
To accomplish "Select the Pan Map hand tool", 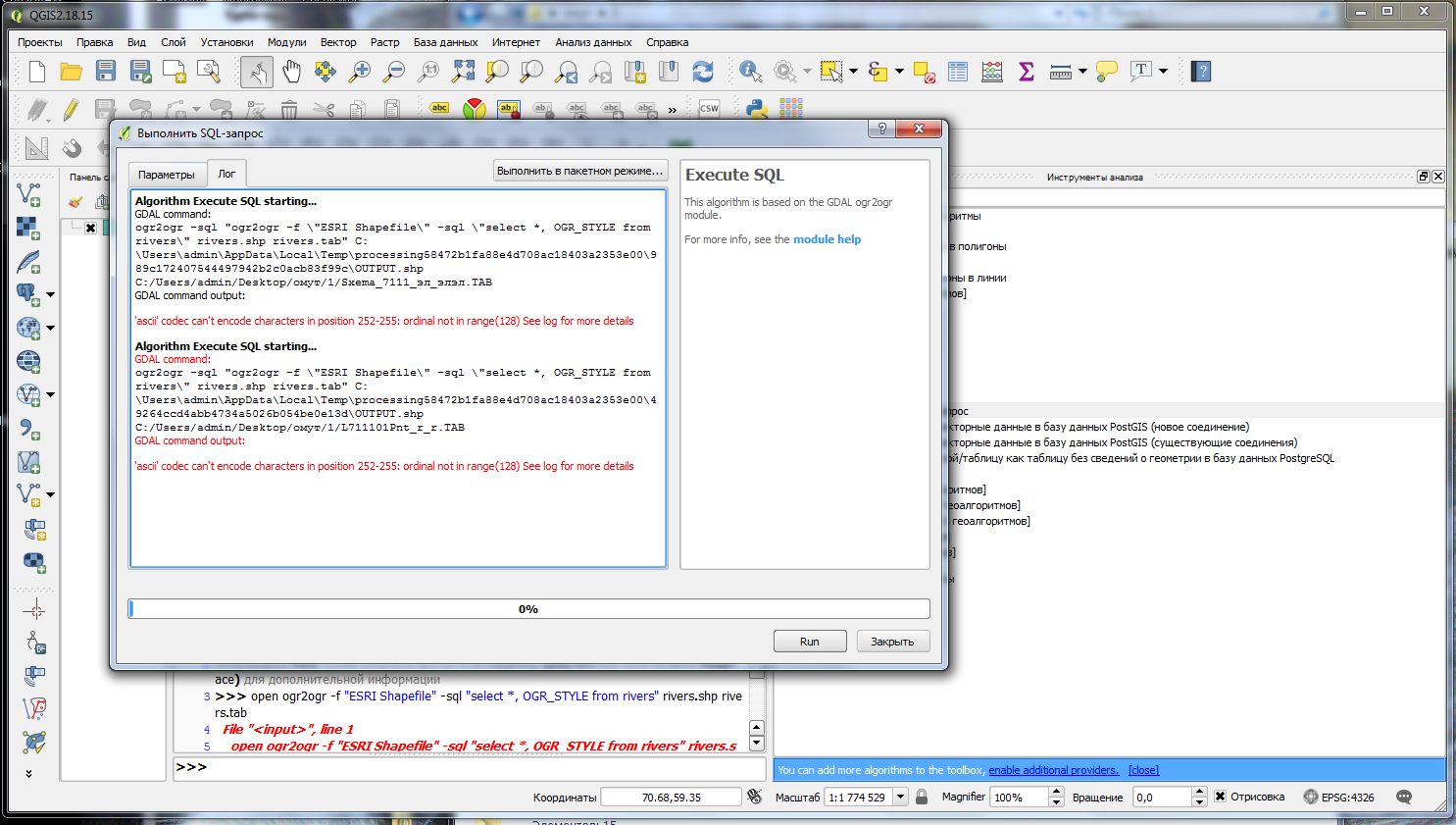I will [x=291, y=72].
